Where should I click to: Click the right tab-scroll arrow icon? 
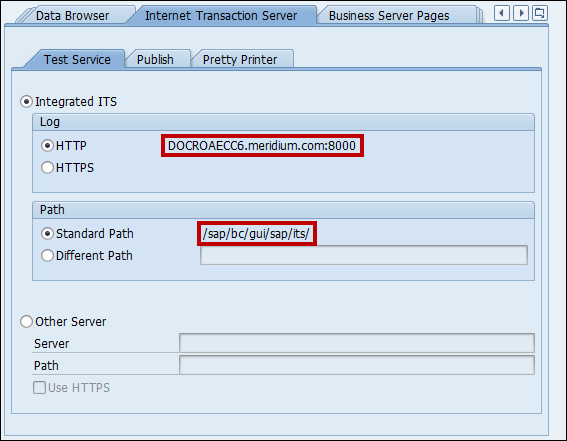coord(521,13)
